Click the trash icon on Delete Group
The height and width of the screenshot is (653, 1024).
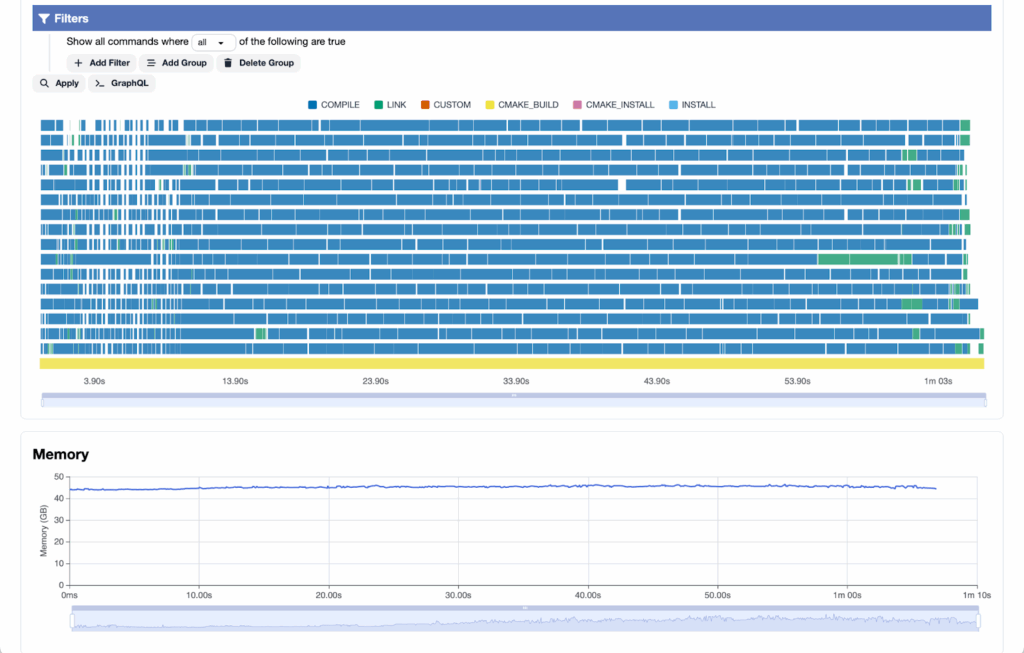coord(228,63)
